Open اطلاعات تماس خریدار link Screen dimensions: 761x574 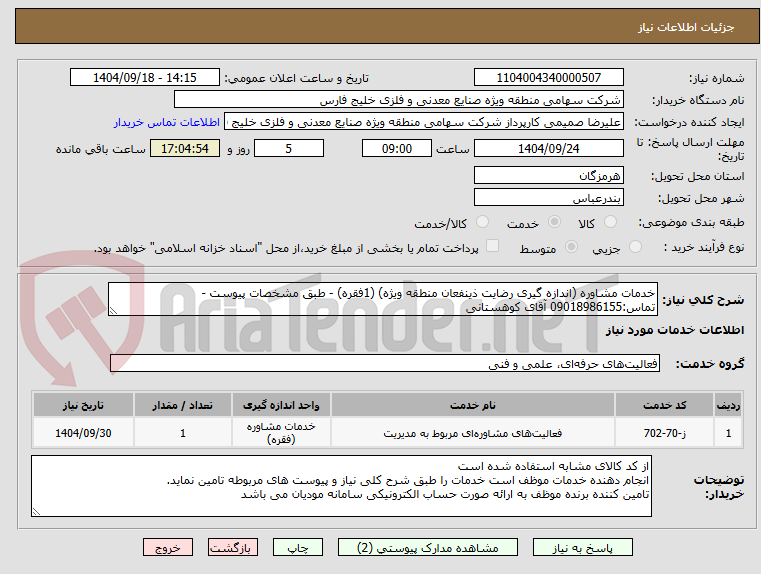click(x=167, y=122)
